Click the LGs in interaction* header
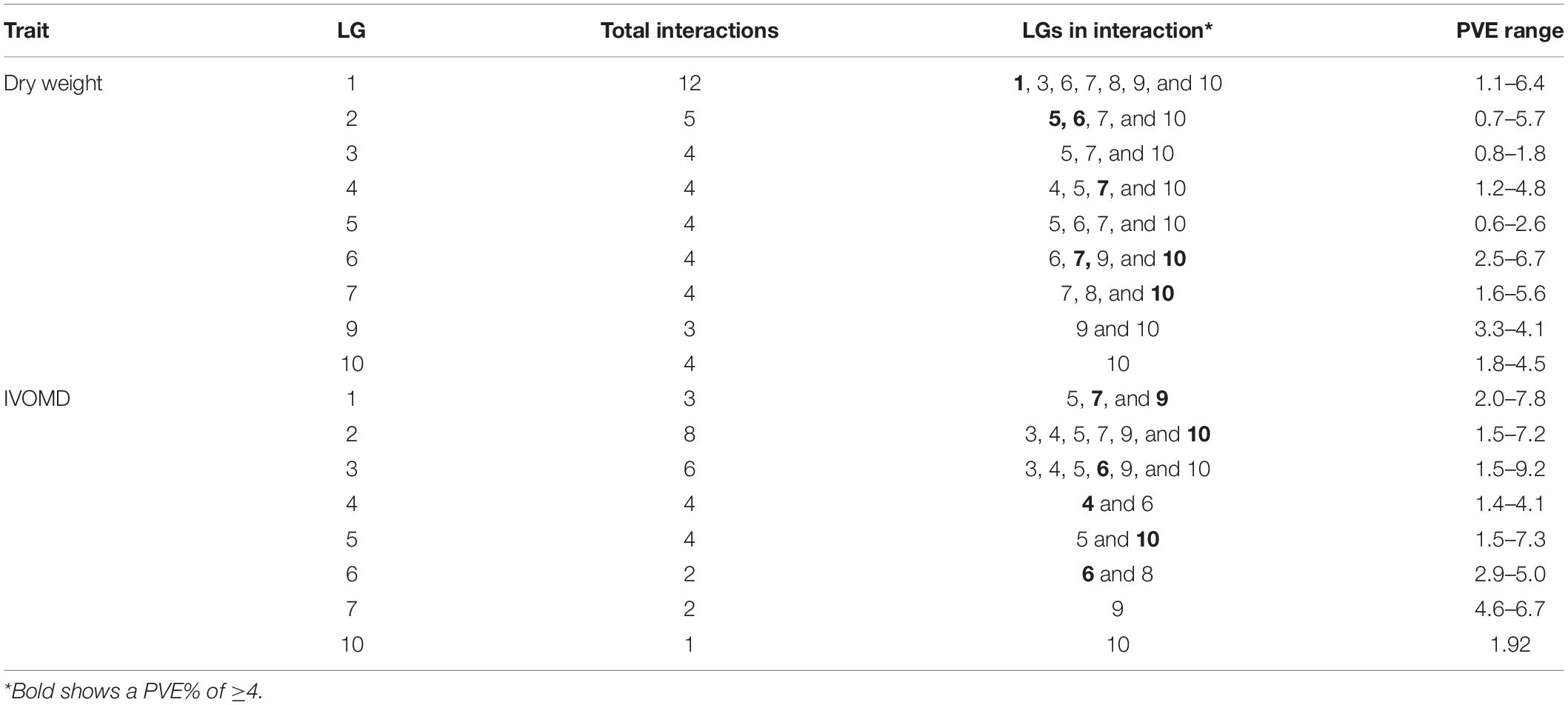This screenshot has height=705, width=1568. coord(1117,30)
